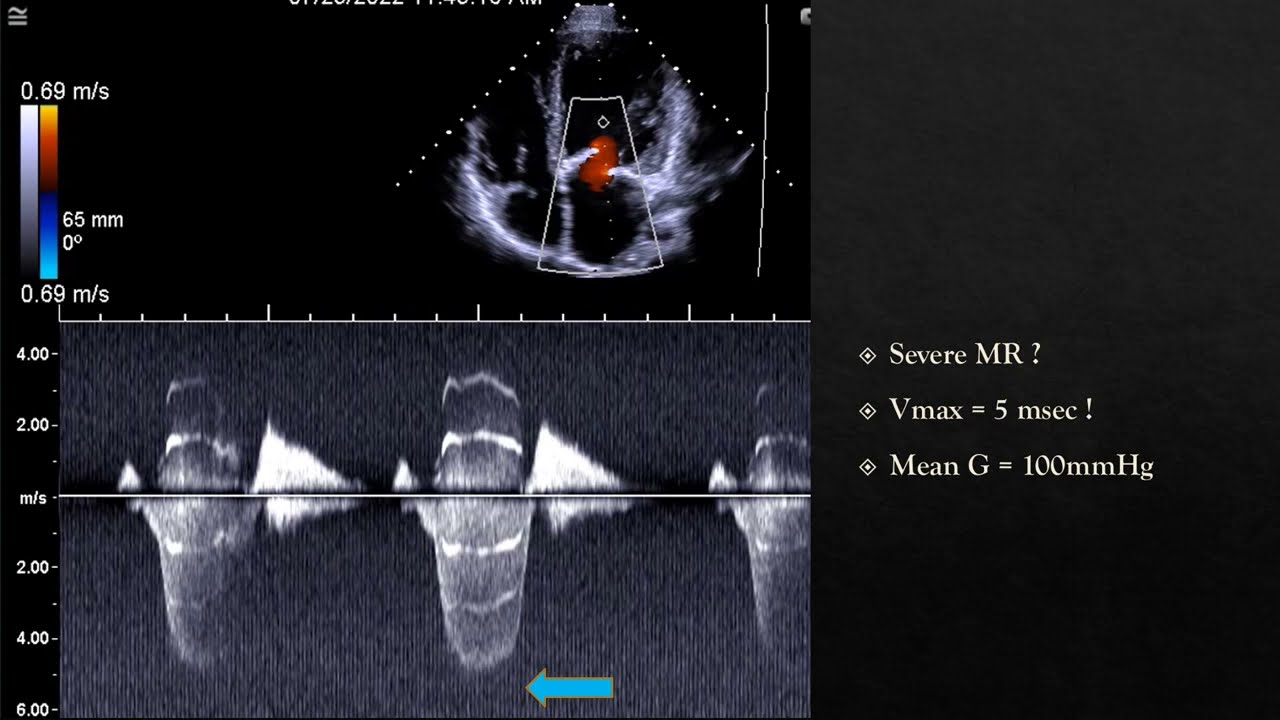The image size is (1280, 720).
Task: Click the lower 2.00 scale mark
Action: [x=32, y=567]
